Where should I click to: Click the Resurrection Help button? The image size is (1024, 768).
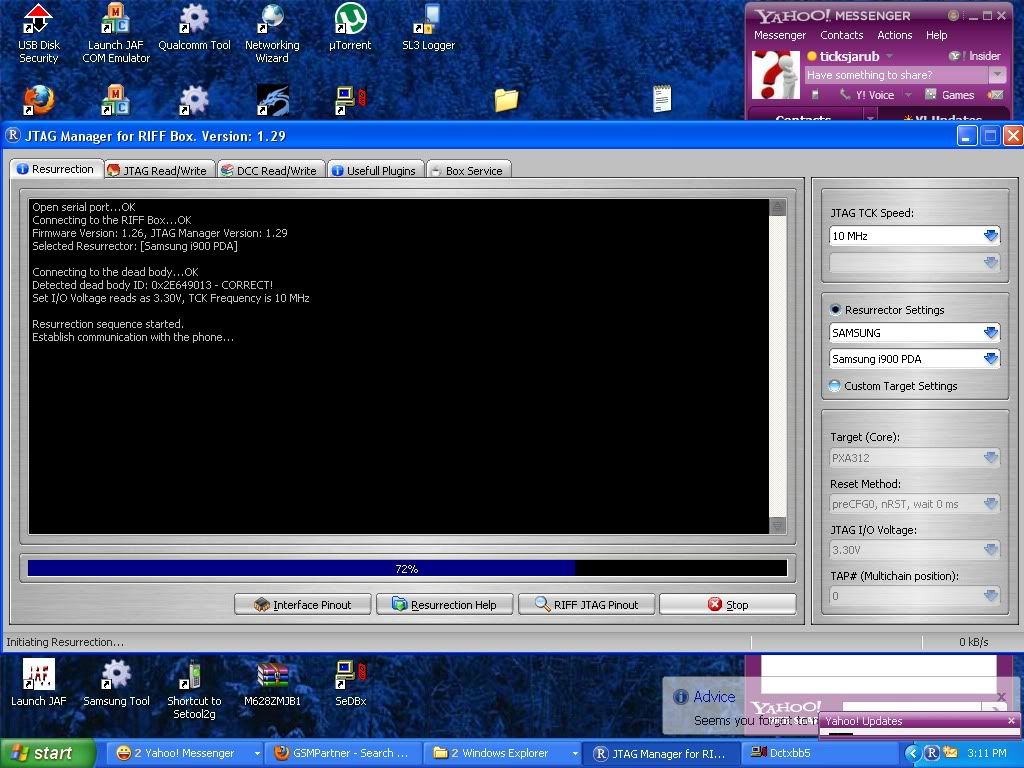[x=445, y=605]
